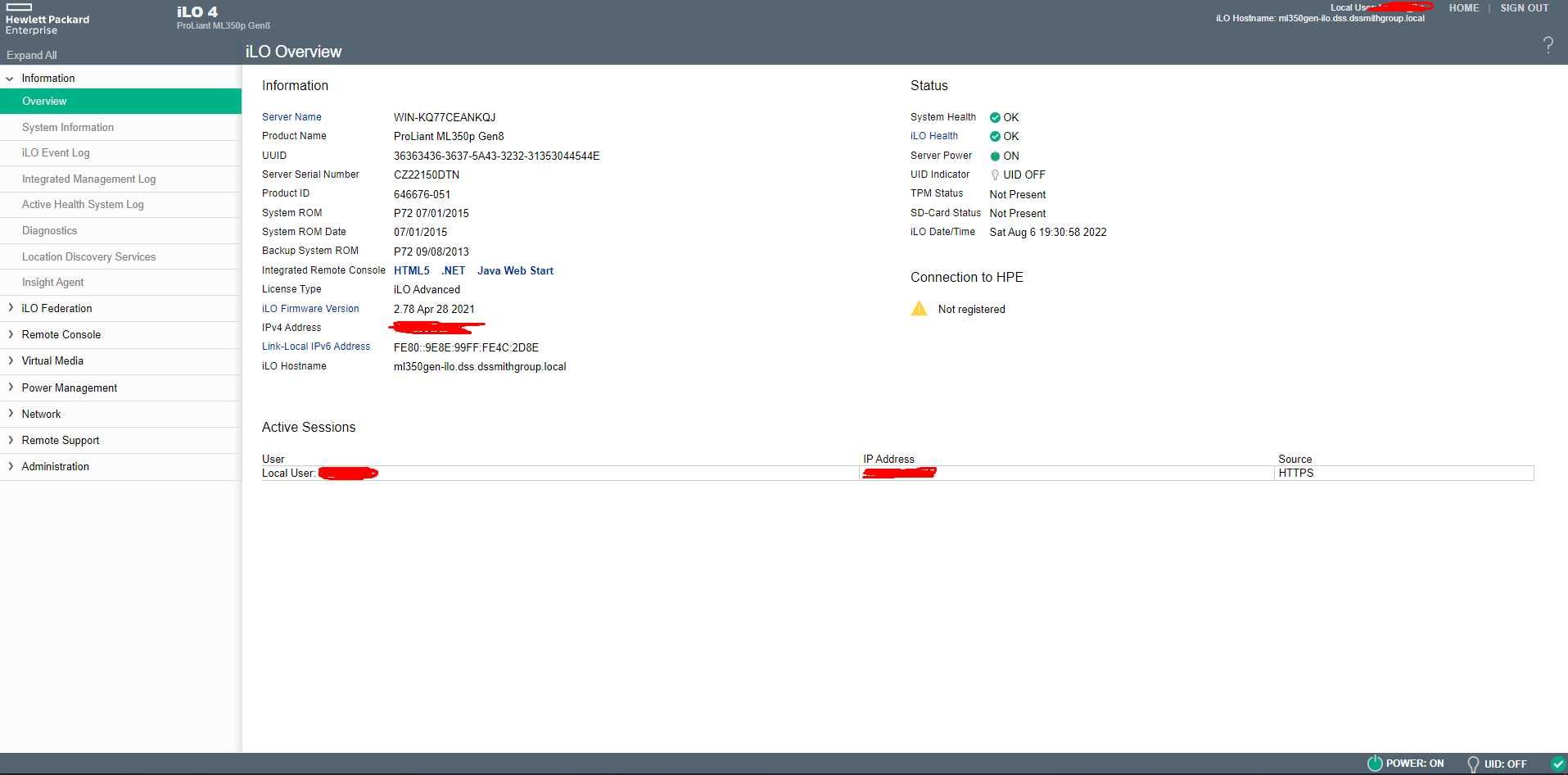Click the yellow warning triangle icon
This screenshot has height=775, width=1568.
click(920, 308)
